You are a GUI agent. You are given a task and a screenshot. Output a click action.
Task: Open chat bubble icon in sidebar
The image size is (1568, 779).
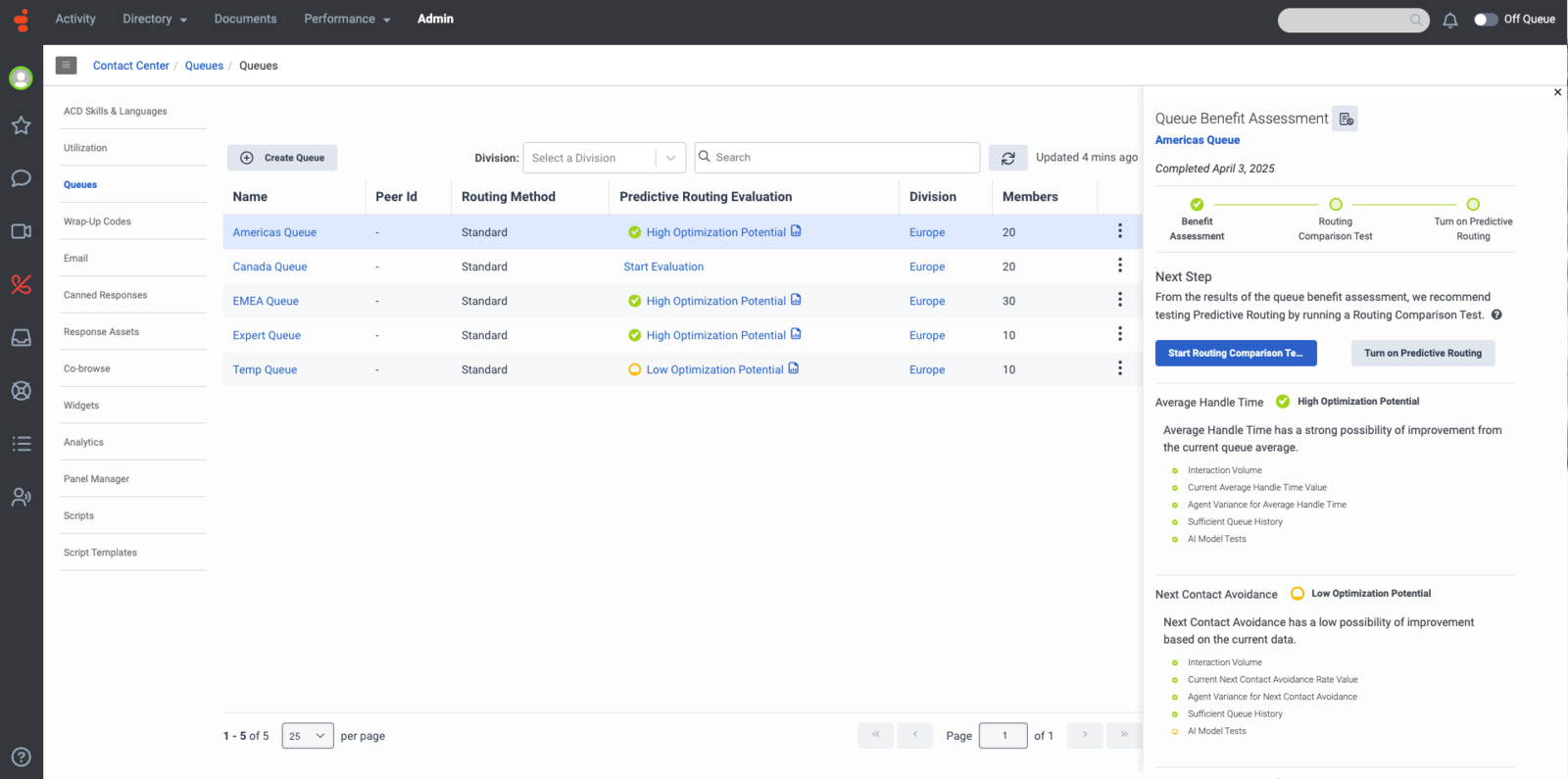[21, 178]
